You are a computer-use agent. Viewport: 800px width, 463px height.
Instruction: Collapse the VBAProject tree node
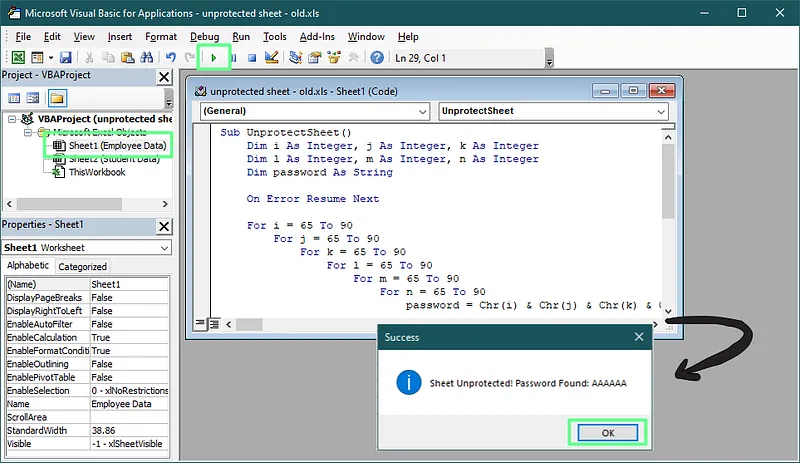coord(12,119)
